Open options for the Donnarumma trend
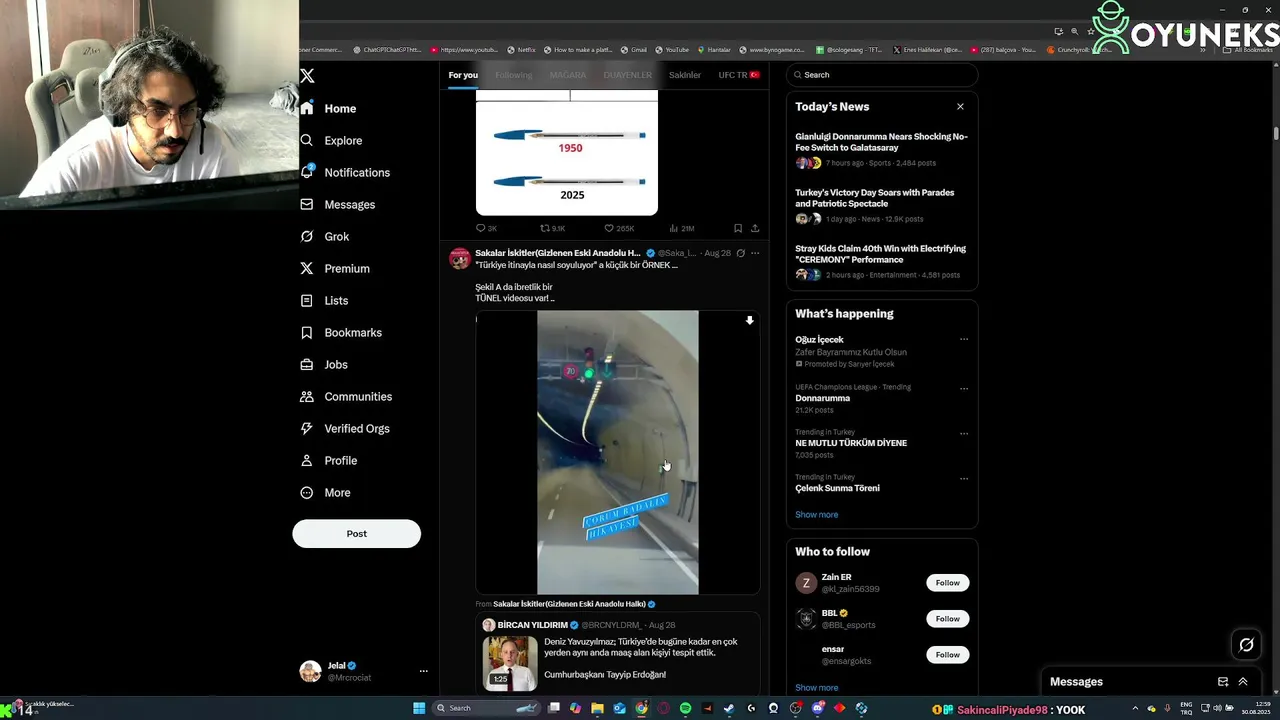This screenshot has height=720, width=1280. (x=964, y=388)
